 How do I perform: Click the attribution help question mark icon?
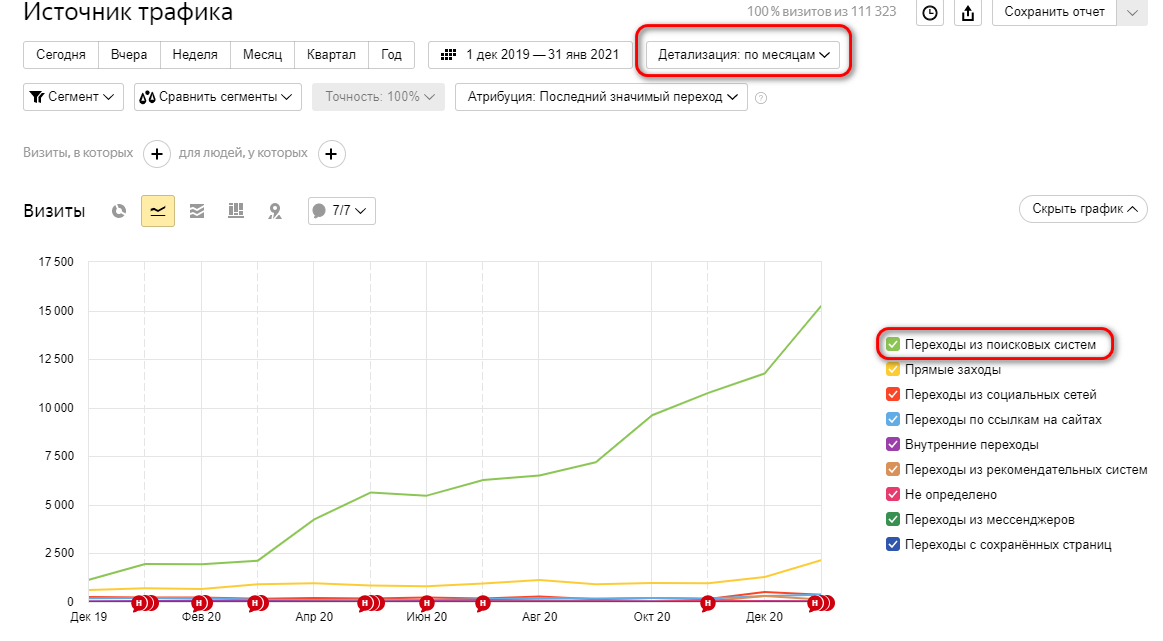761,97
